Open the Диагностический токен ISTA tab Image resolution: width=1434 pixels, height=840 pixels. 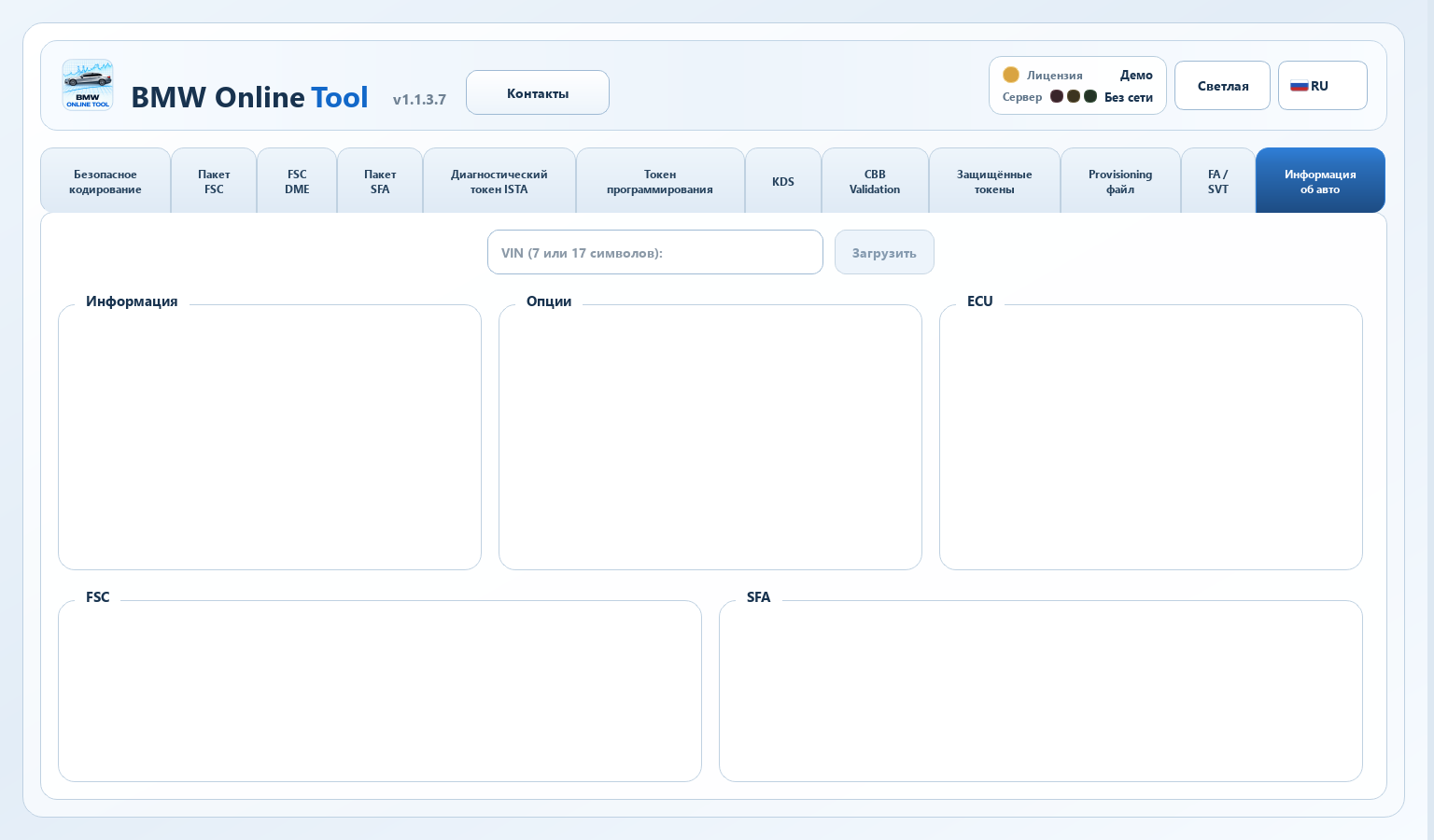pos(499,181)
